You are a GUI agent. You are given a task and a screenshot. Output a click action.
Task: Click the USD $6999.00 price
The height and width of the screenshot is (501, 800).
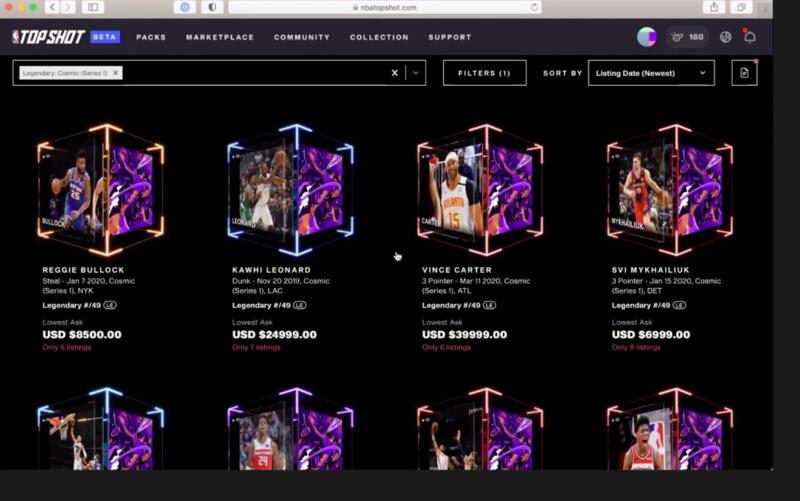tap(651, 335)
